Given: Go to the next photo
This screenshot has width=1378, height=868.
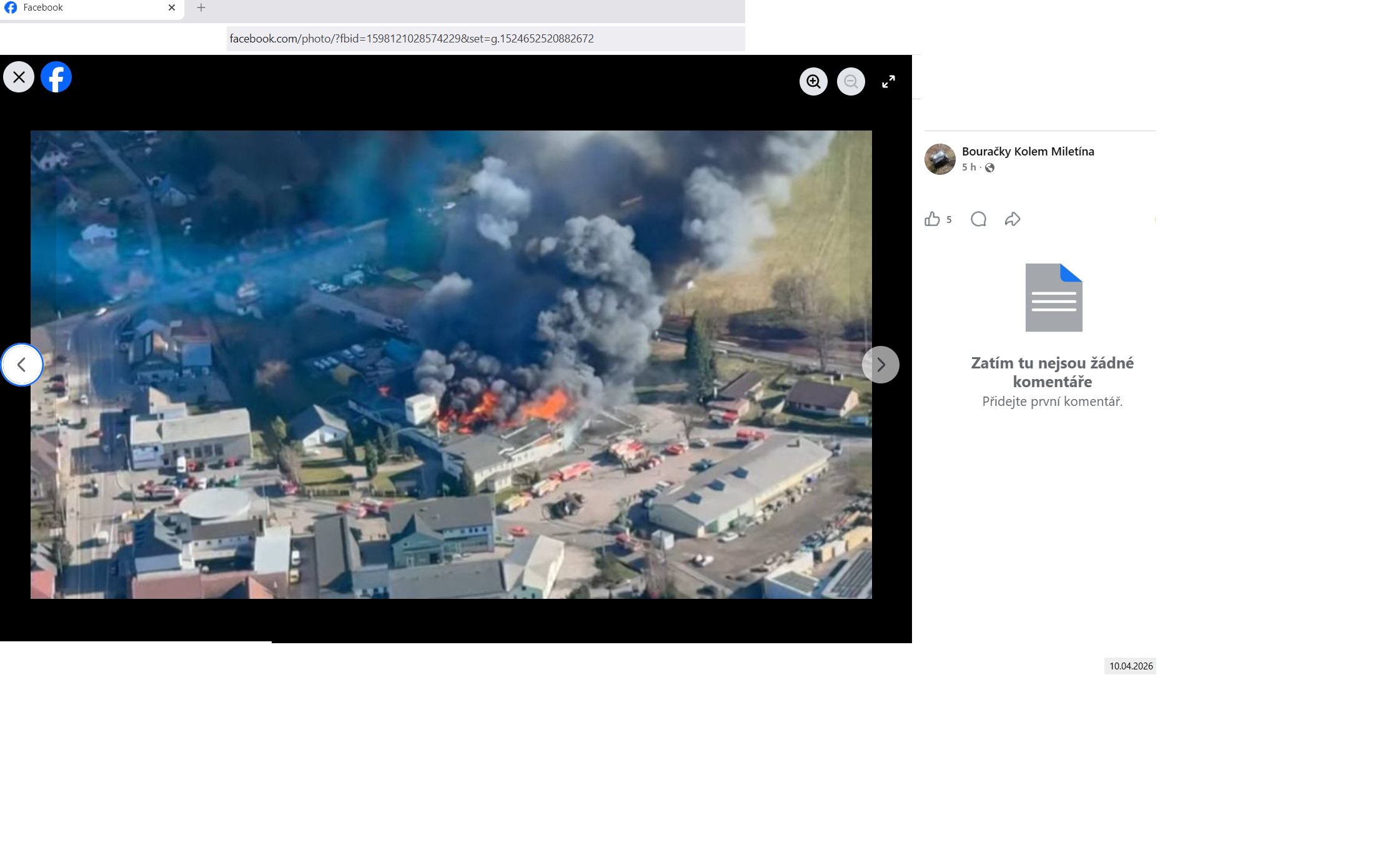Looking at the screenshot, I should 880,365.
